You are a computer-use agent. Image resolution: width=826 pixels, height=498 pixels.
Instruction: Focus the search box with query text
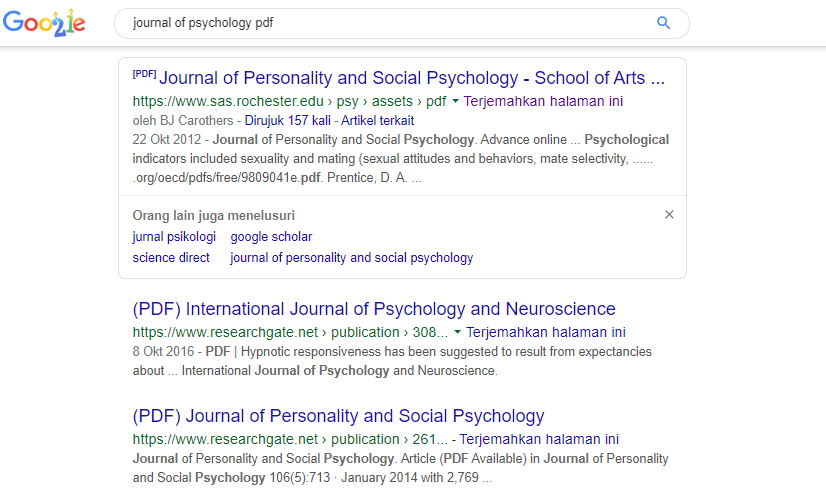pyautogui.click(x=401, y=23)
